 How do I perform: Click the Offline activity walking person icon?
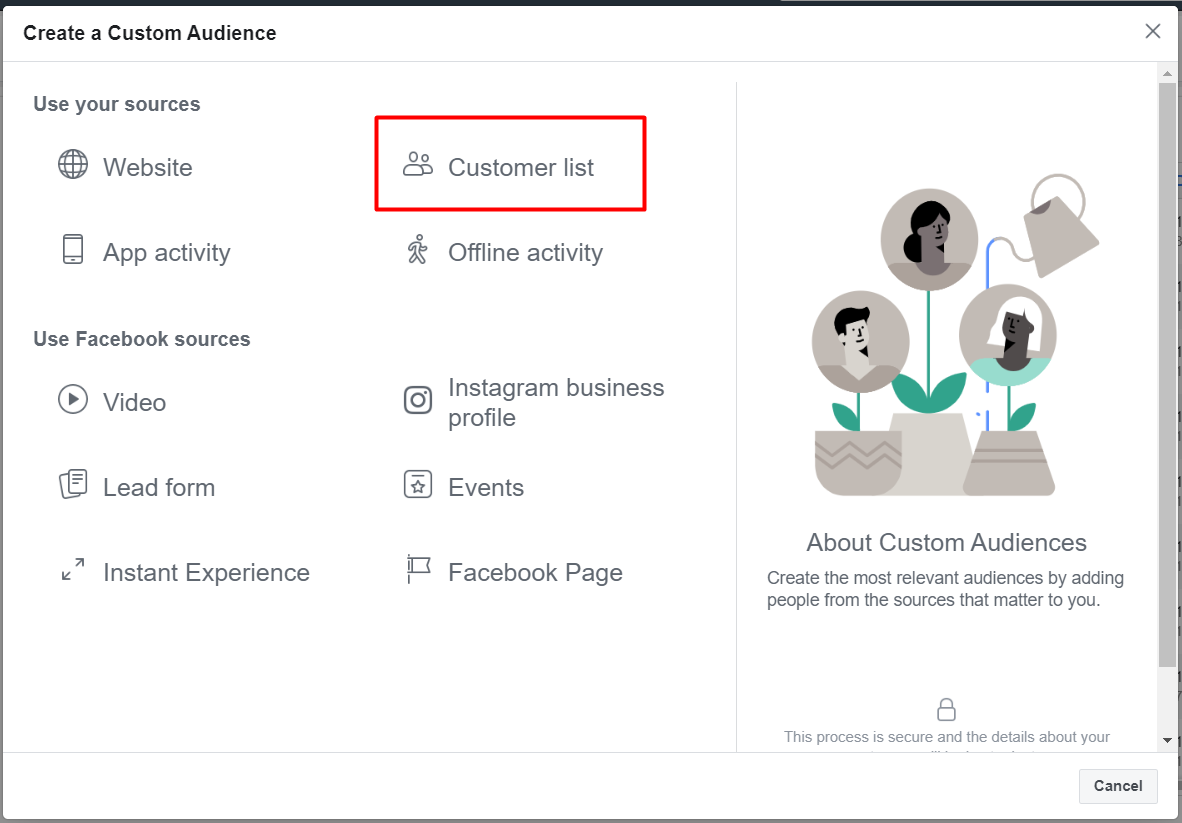pos(418,249)
